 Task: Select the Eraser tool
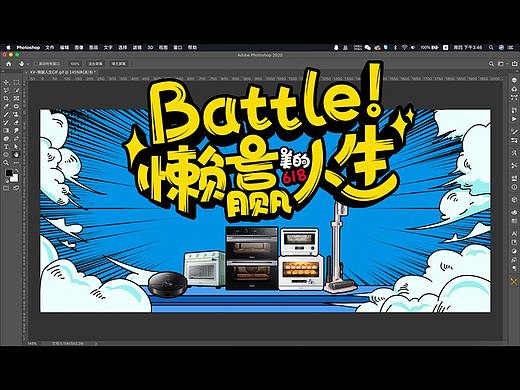click(16, 122)
